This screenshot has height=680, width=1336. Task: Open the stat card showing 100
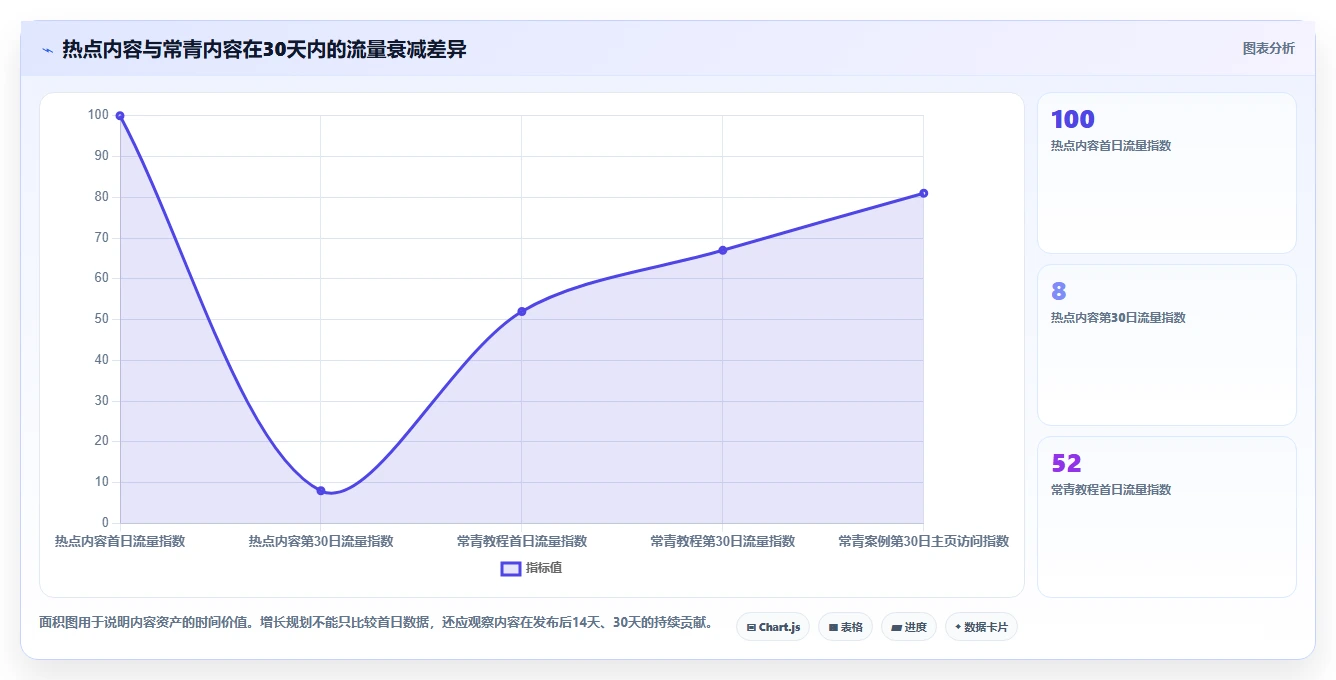coord(1167,173)
